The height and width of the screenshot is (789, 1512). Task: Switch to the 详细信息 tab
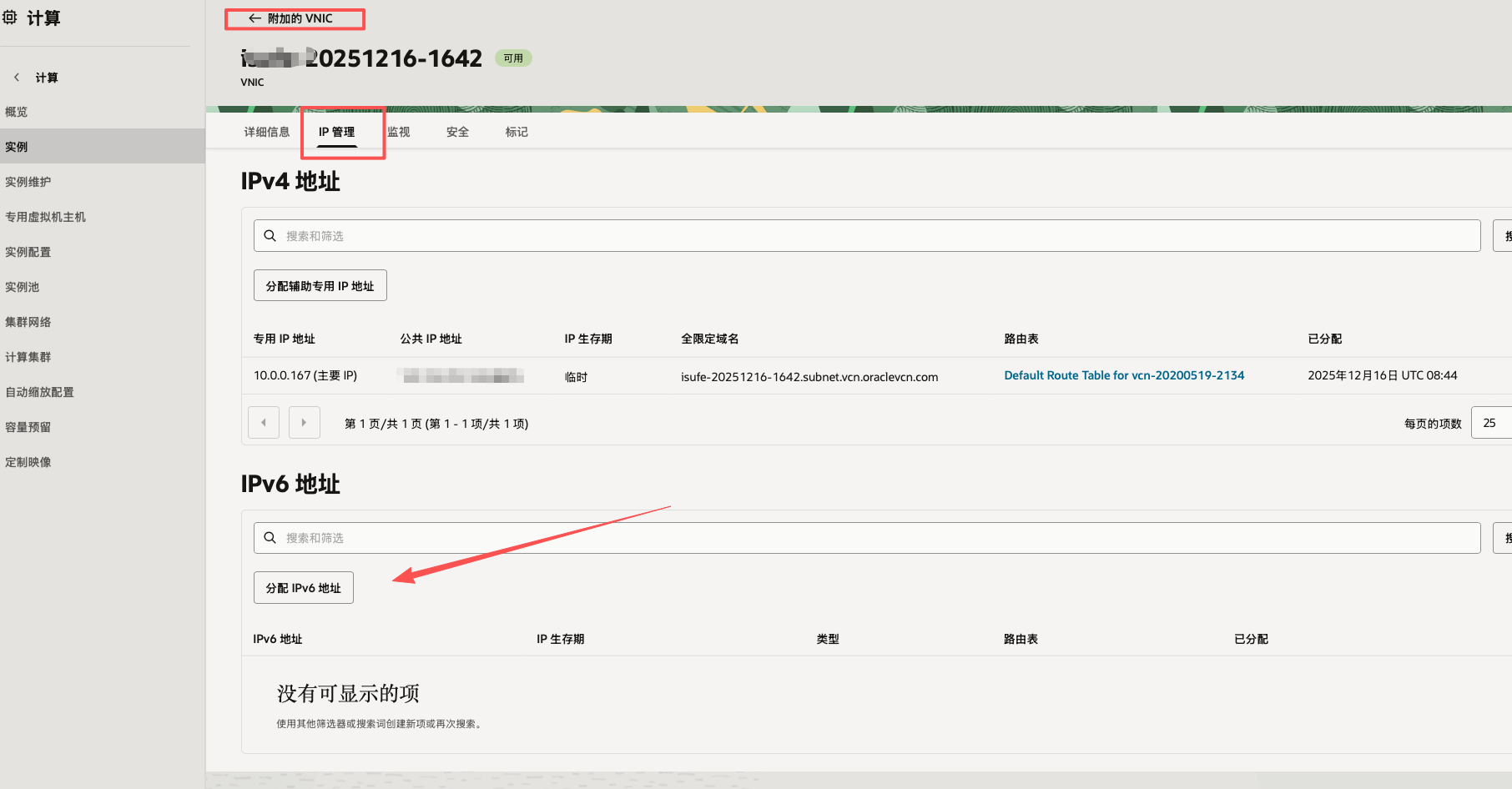(266, 132)
